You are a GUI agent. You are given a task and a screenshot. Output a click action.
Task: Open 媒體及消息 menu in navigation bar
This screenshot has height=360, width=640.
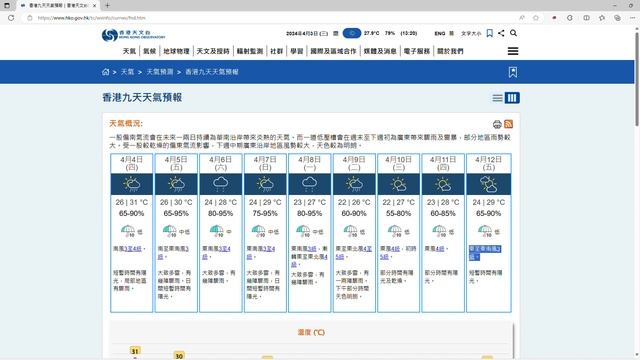(380, 51)
